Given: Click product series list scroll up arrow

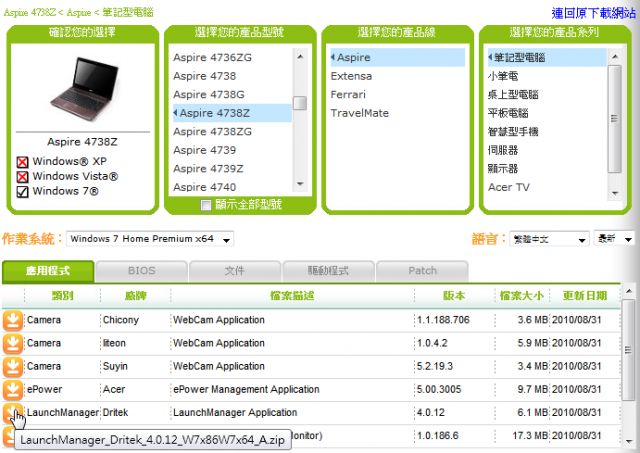Looking at the screenshot, I should (x=615, y=56).
